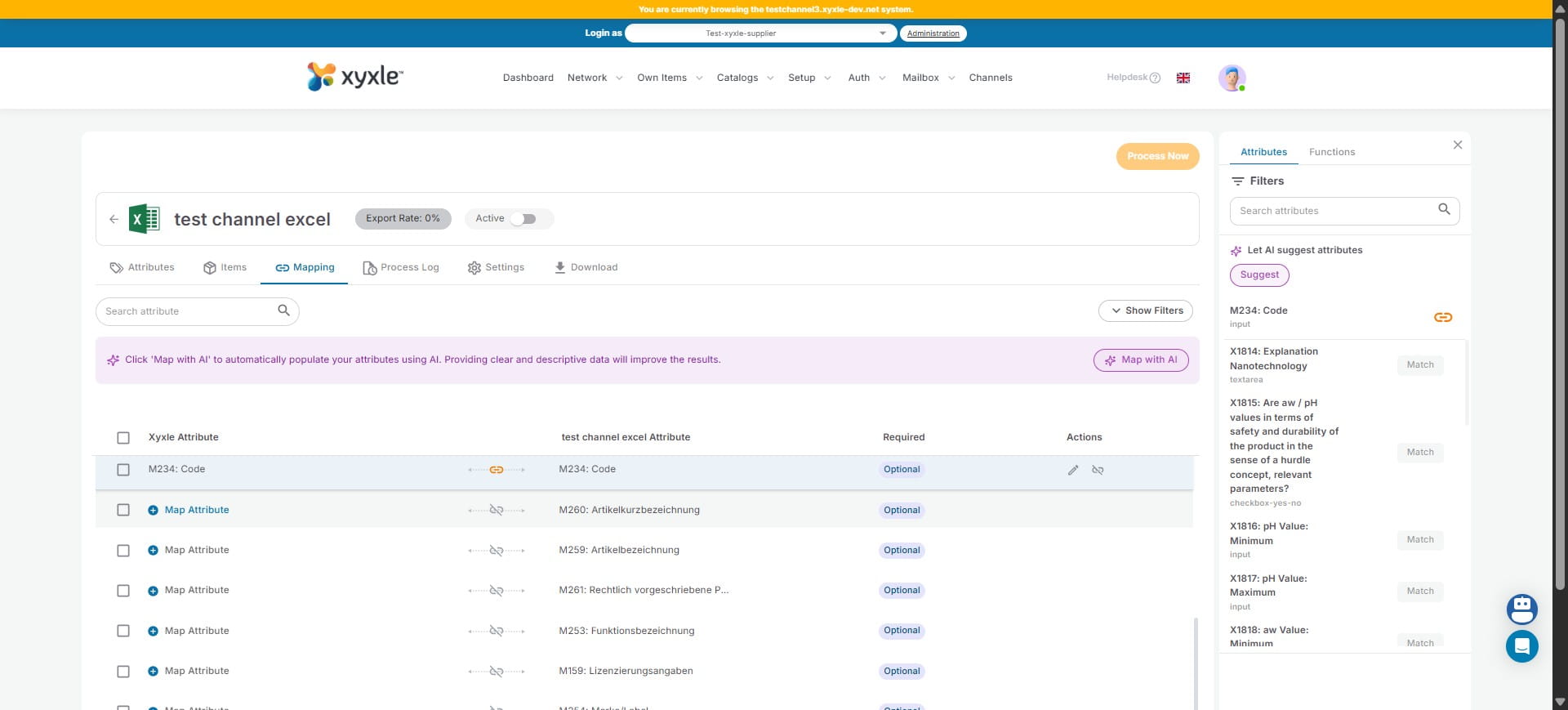
Task: Open the user profile avatar
Action: [1232, 78]
